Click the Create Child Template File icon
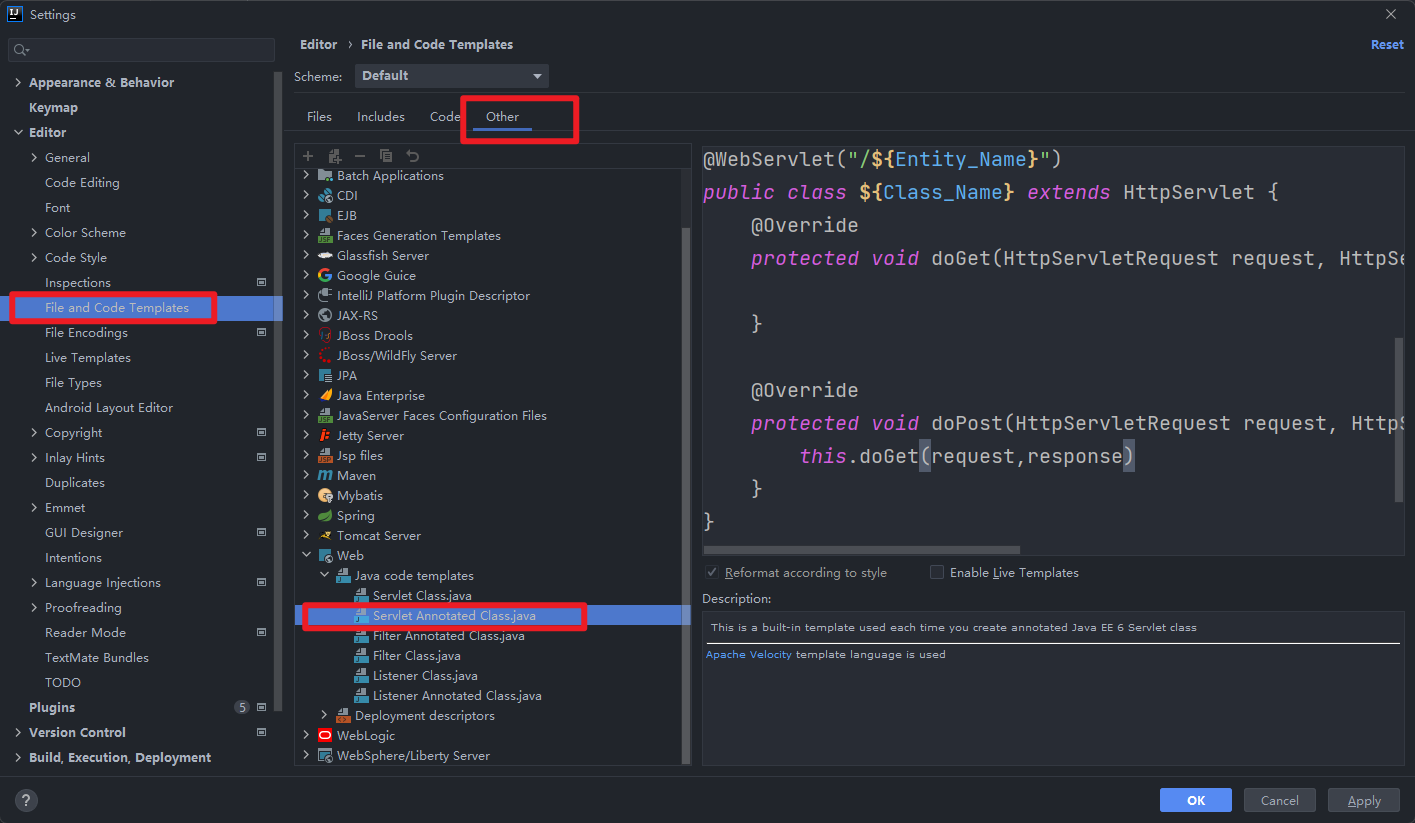 pos(334,156)
